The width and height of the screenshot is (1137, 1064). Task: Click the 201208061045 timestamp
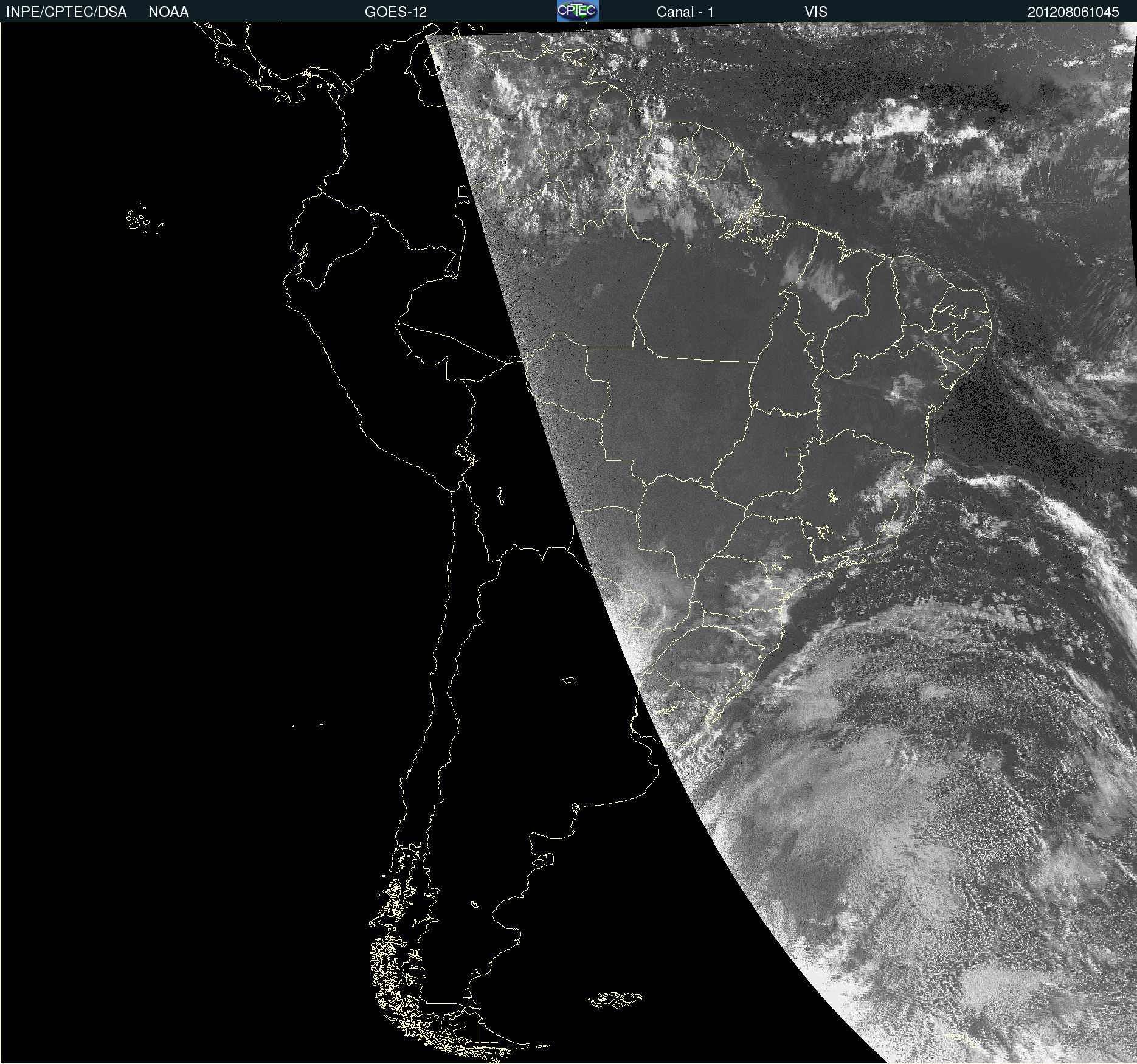pyautogui.click(x=1073, y=12)
